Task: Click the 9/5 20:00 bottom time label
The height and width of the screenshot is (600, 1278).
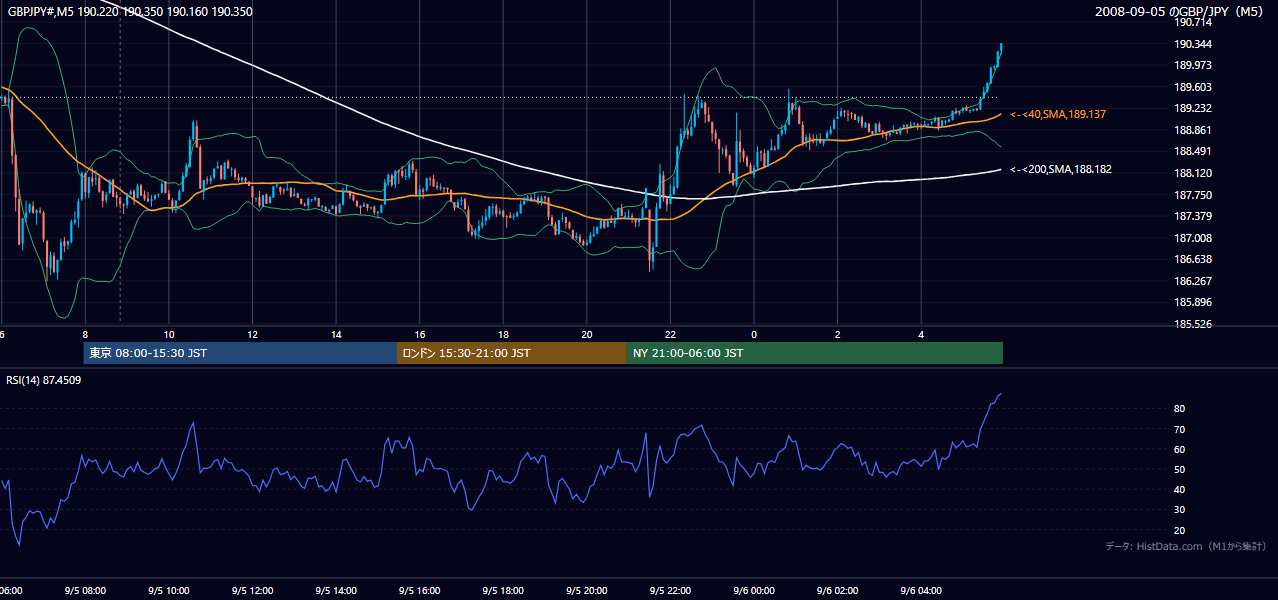Action: (x=587, y=591)
